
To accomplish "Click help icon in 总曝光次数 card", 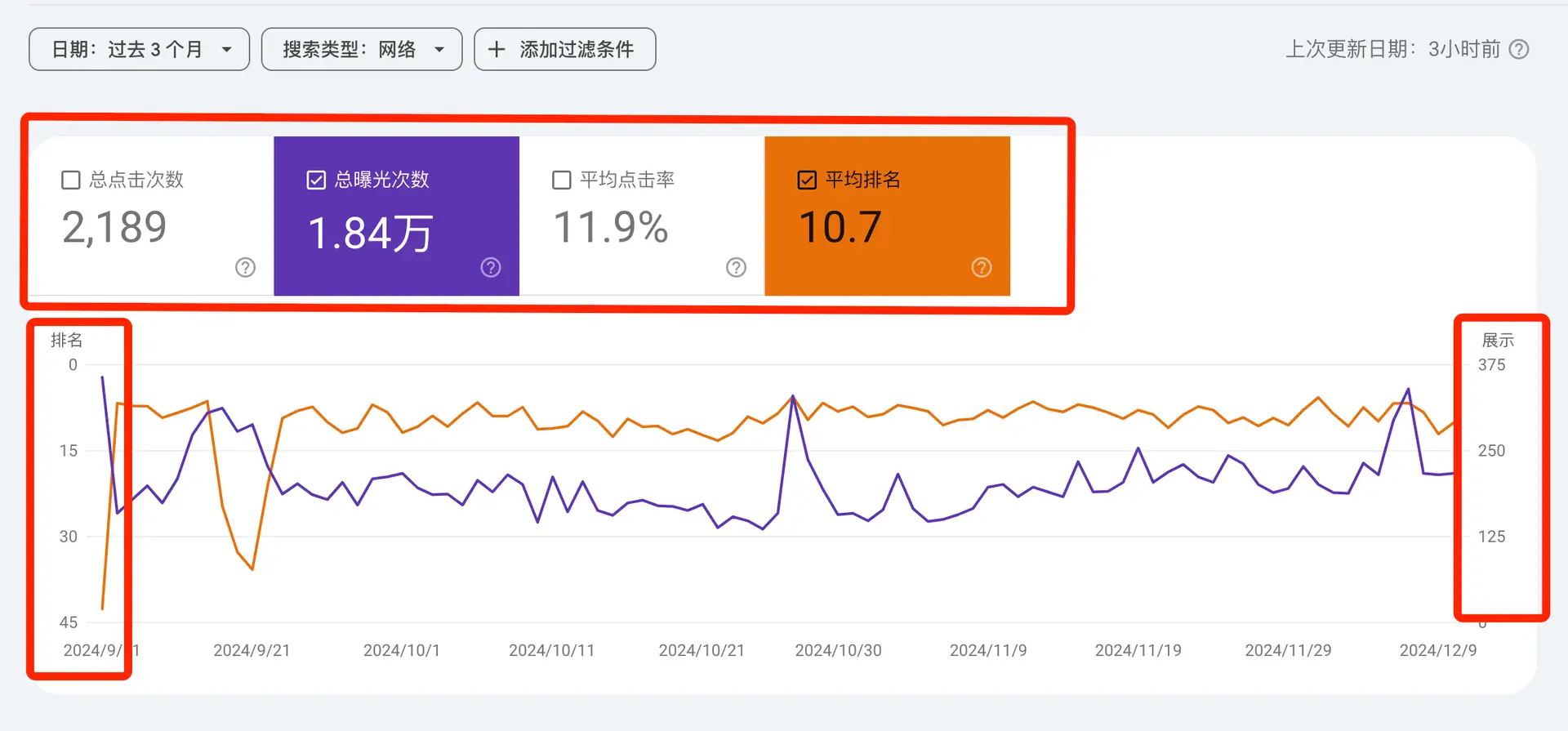I will [491, 267].
